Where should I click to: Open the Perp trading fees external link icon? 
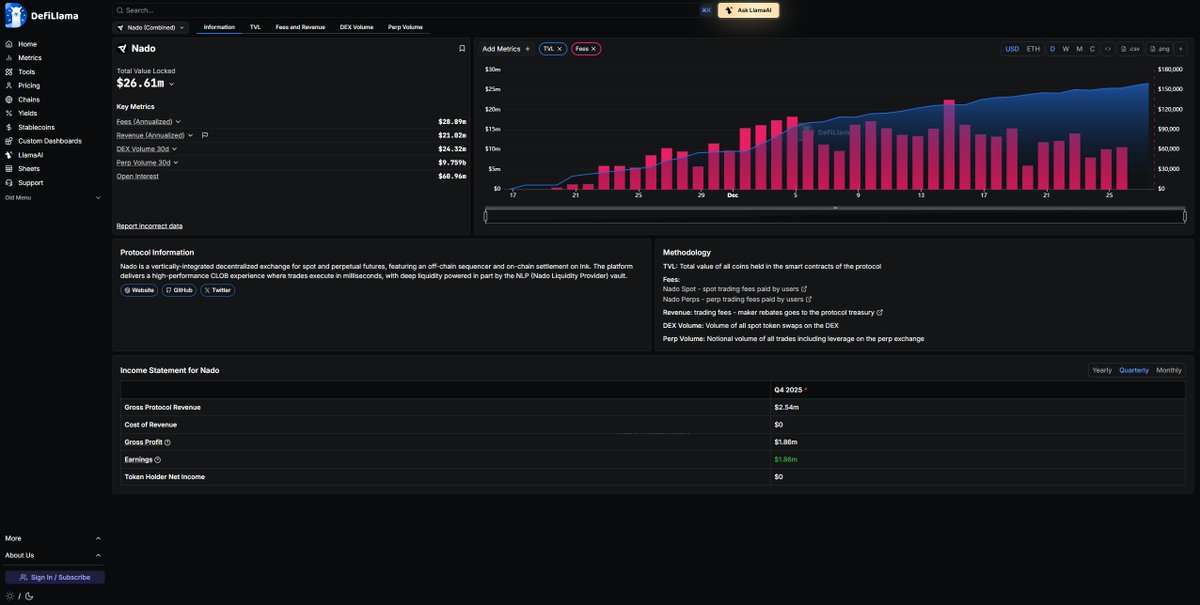(x=809, y=299)
